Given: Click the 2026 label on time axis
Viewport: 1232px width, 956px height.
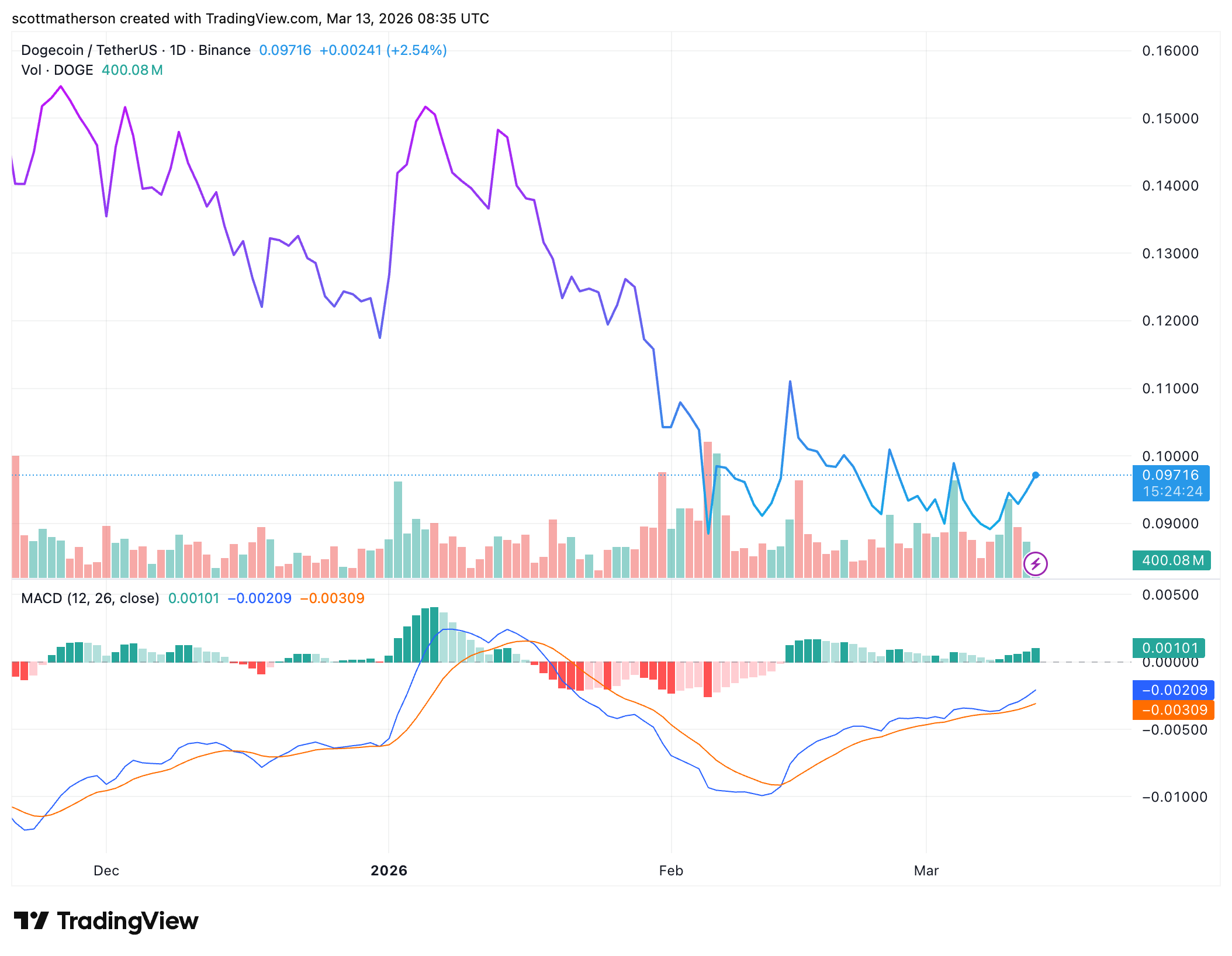Looking at the screenshot, I should coord(389,871).
